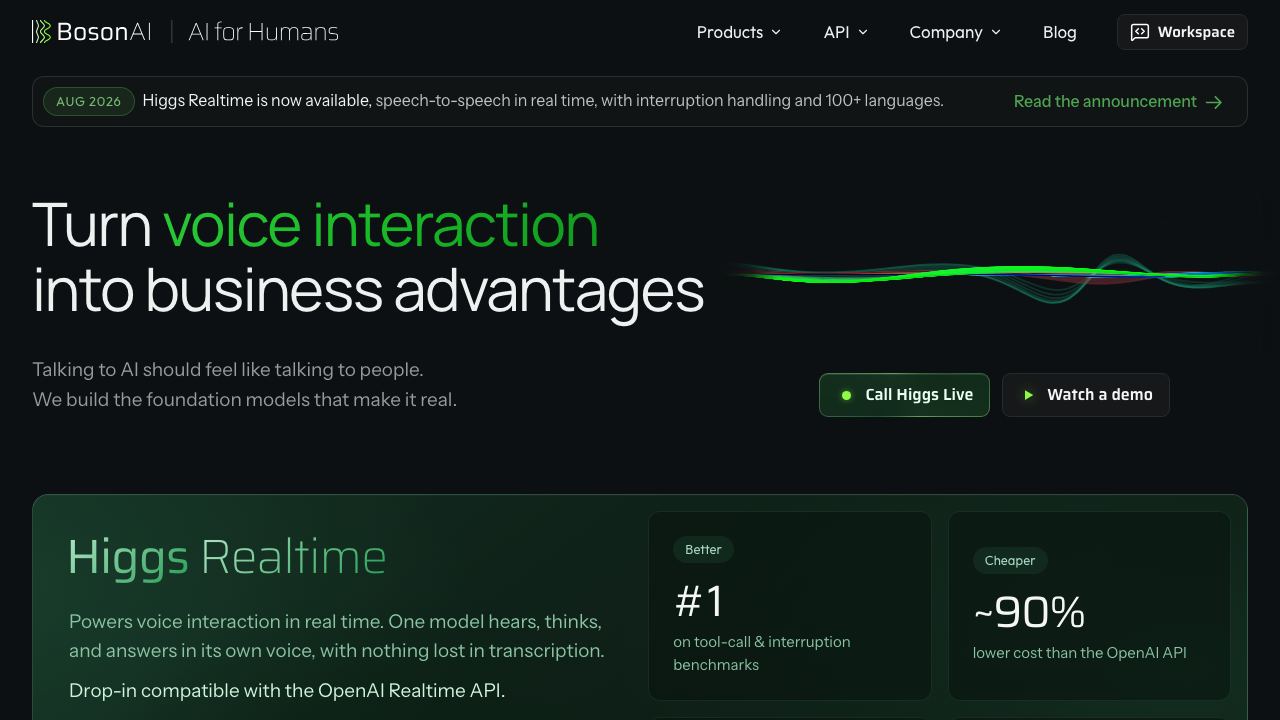
Task: Click the Higgs Realtime announcement text
Action: click(x=543, y=100)
